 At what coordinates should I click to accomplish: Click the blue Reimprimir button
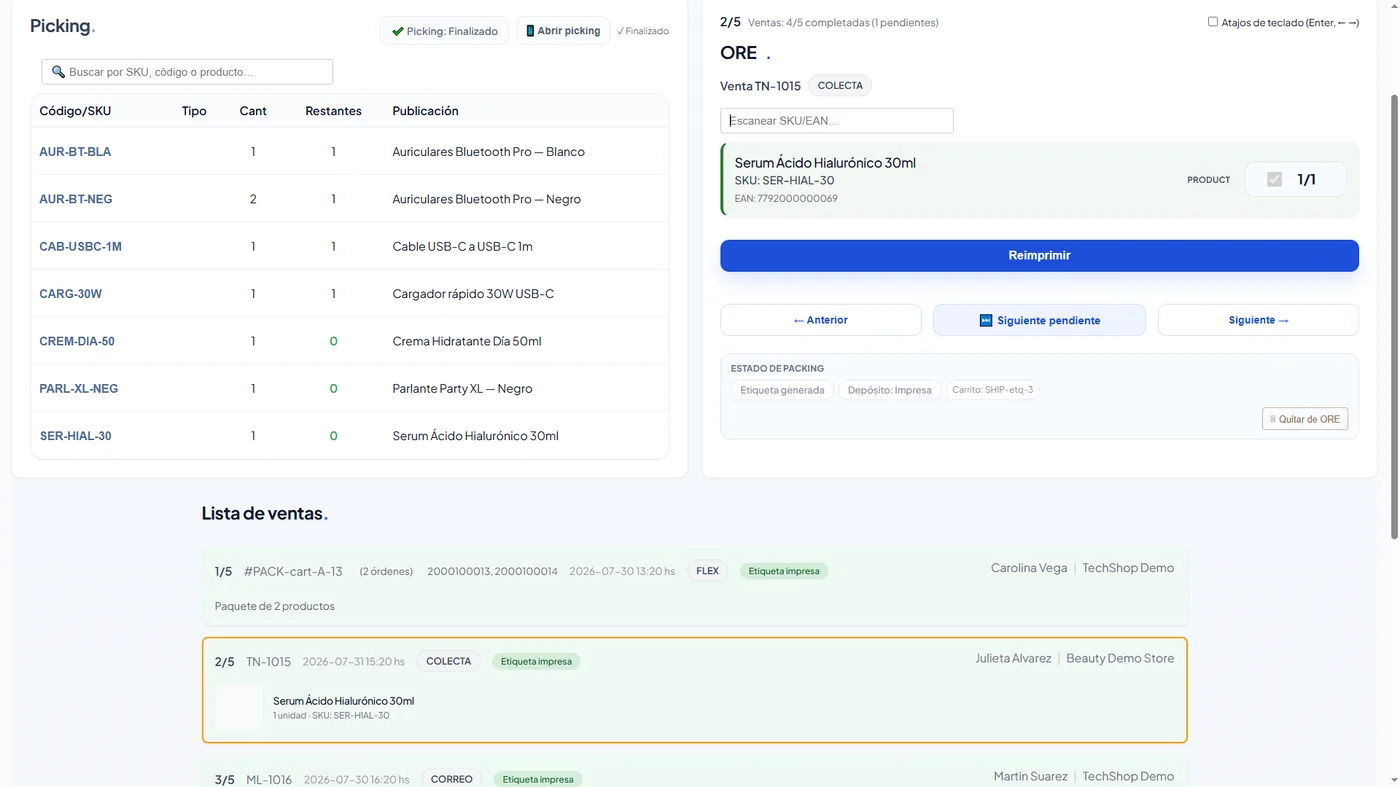coord(1039,255)
